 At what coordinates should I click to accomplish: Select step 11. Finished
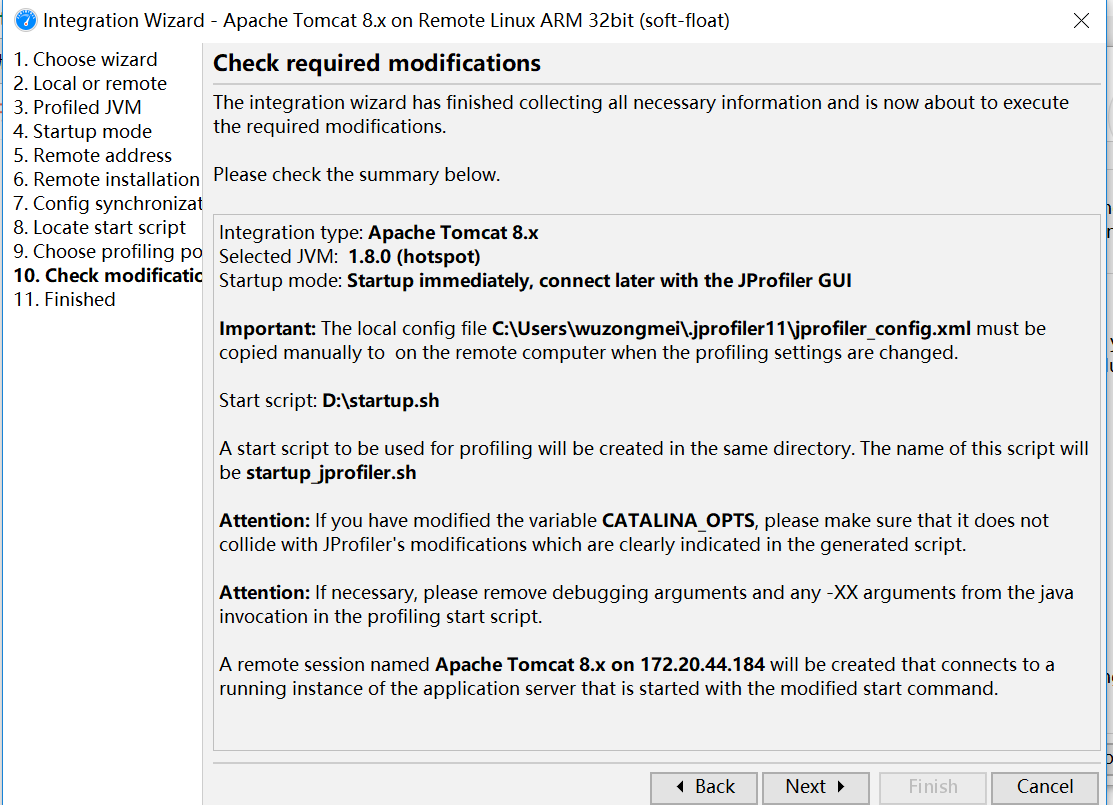point(65,300)
